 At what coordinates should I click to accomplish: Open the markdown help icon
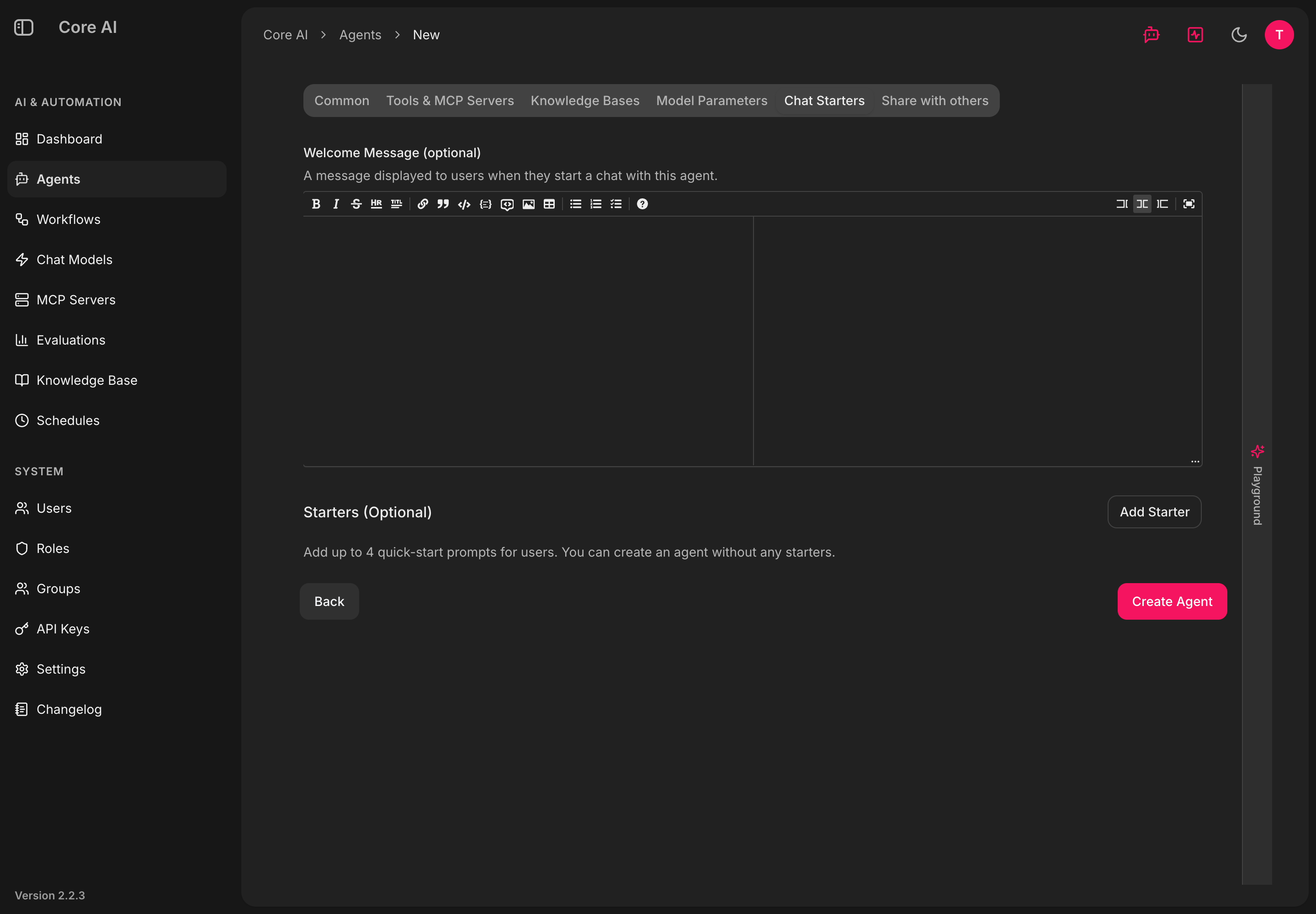point(642,204)
